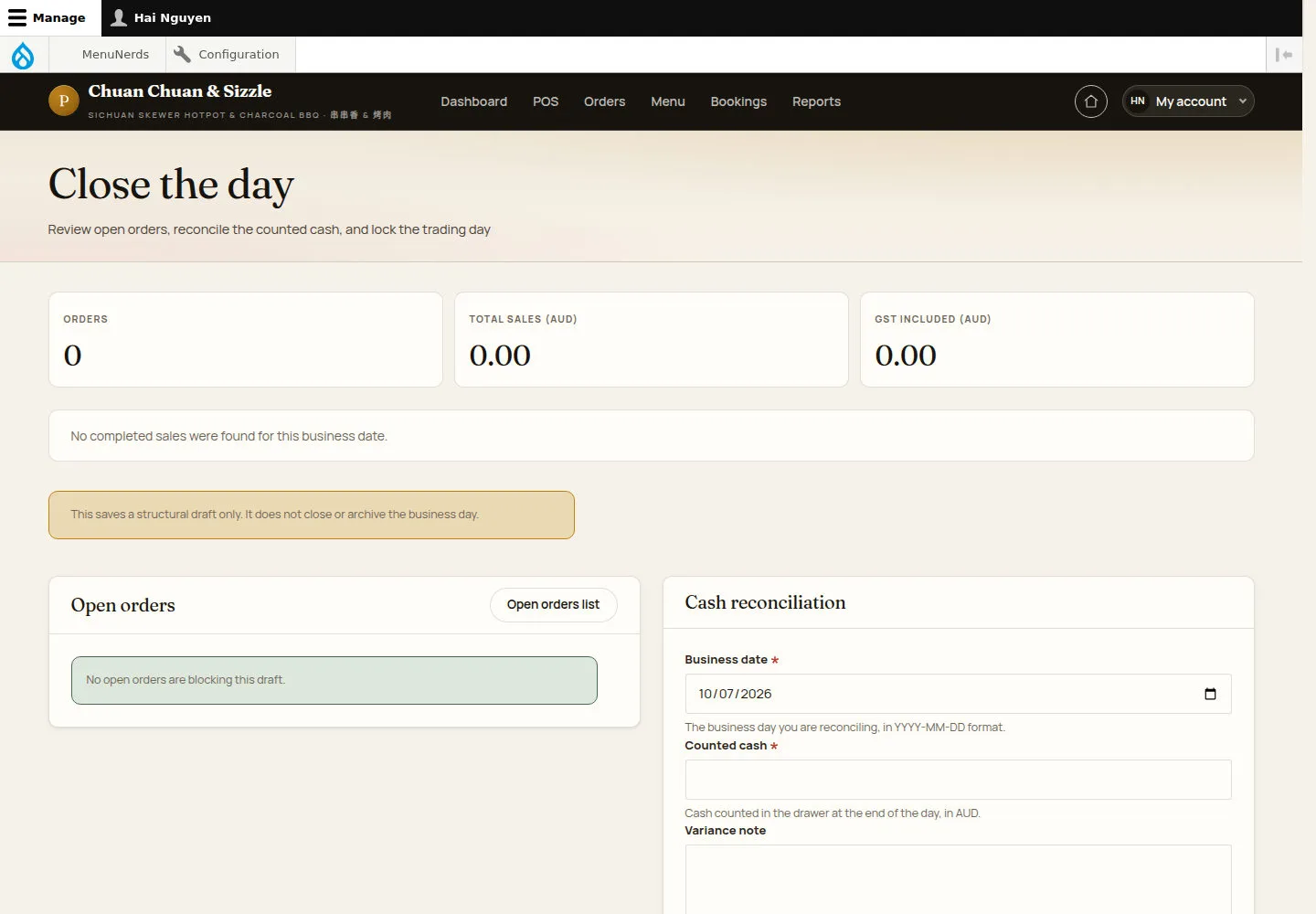Focus the Counted cash input field
This screenshot has height=914, width=1316.
(x=958, y=780)
